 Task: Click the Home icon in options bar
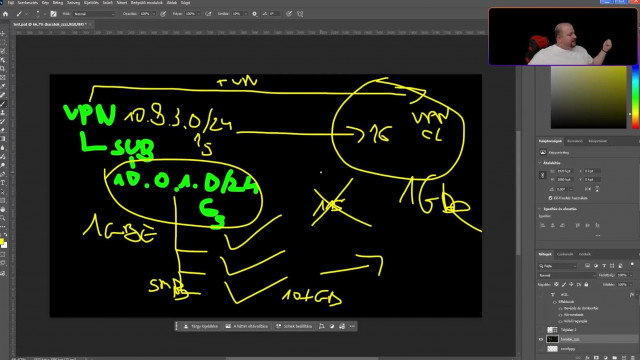coord(5,13)
